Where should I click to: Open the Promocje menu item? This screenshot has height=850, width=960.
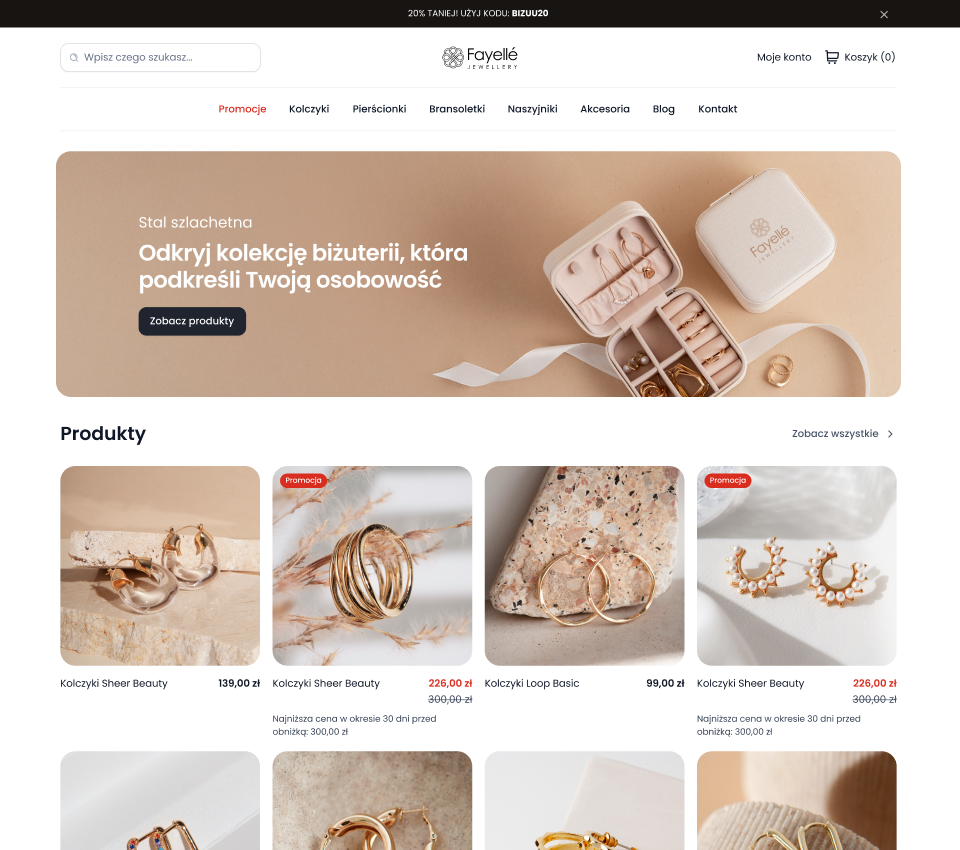tap(242, 109)
